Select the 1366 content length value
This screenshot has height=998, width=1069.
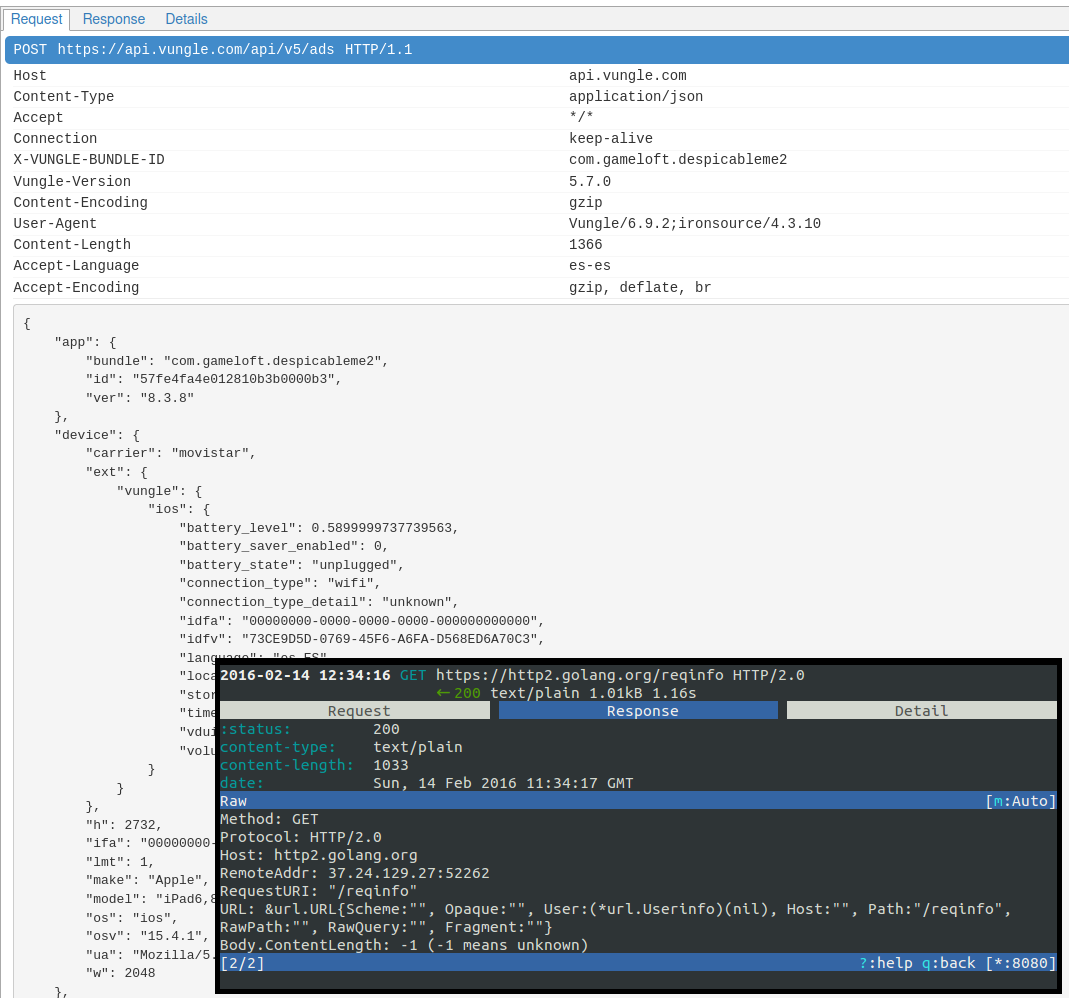click(x=586, y=245)
